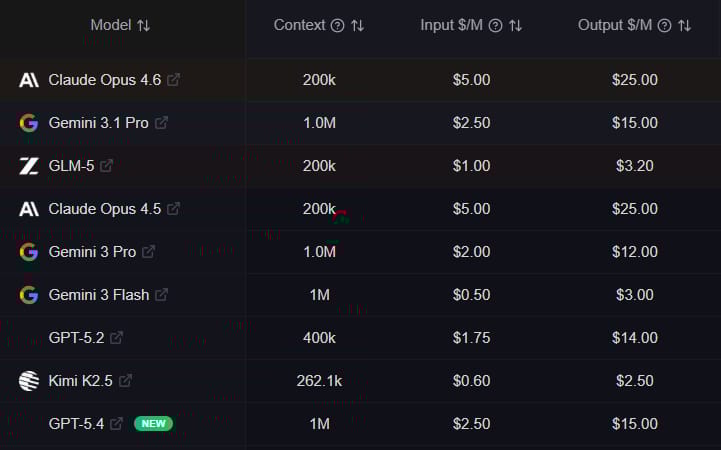The image size is (721, 450).
Task: Select the $25.00 output price for Claude Opus 4.6
Action: click(635, 80)
